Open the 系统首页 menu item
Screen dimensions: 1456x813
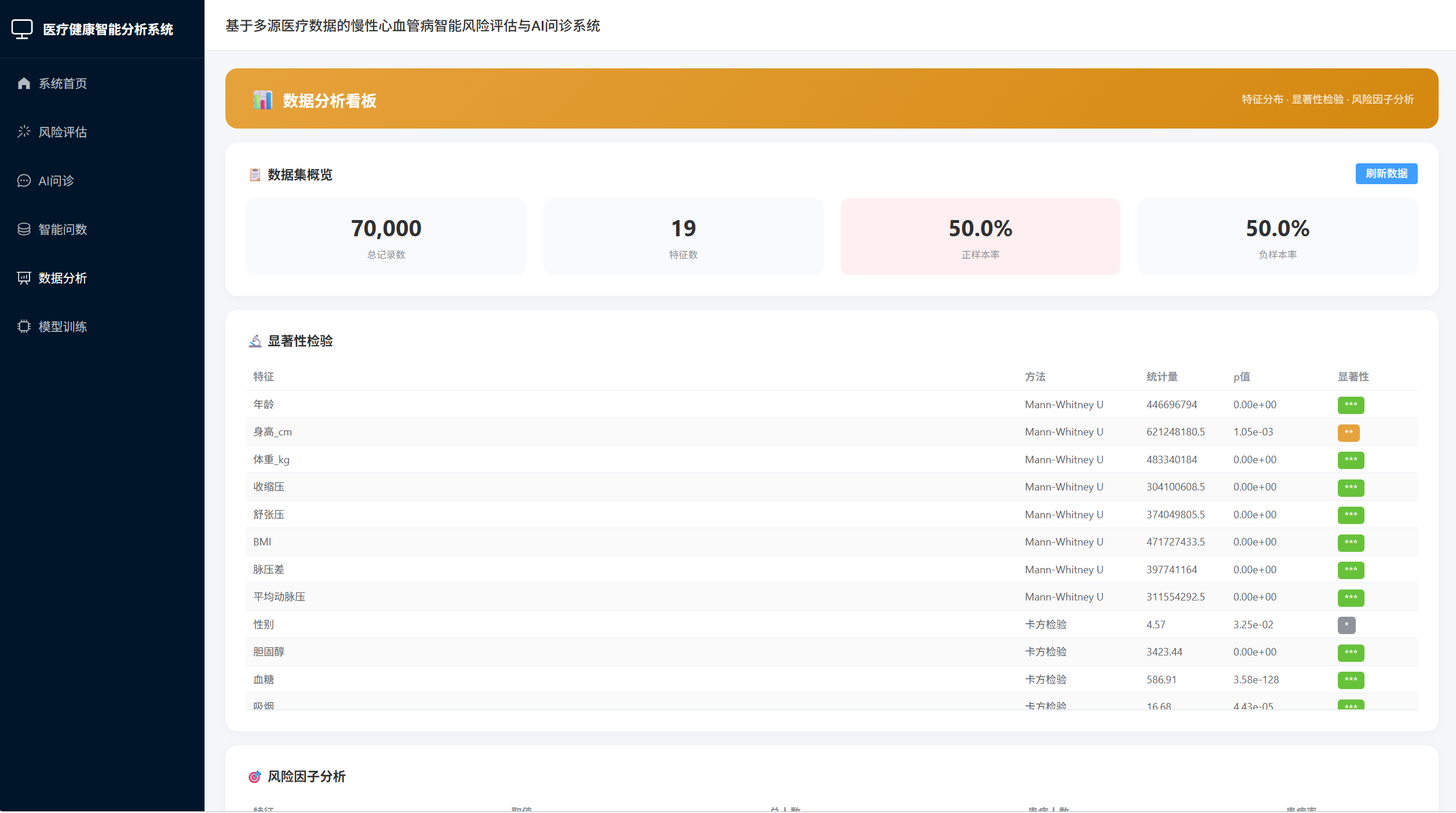(102, 83)
